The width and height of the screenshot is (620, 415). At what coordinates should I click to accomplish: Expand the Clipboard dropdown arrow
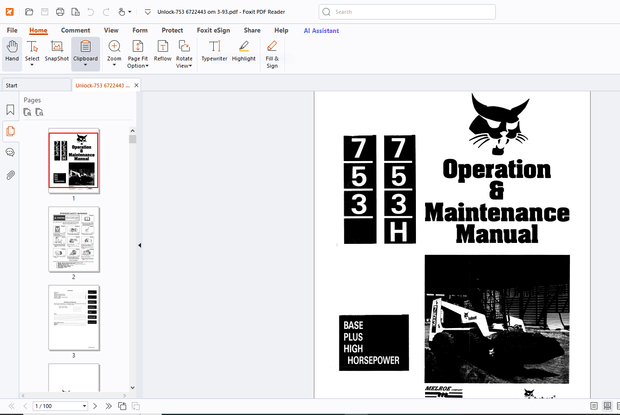point(85,65)
